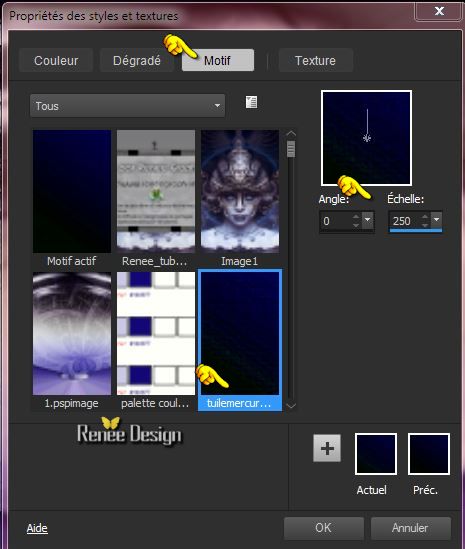Click the Annuler button

tap(410, 528)
